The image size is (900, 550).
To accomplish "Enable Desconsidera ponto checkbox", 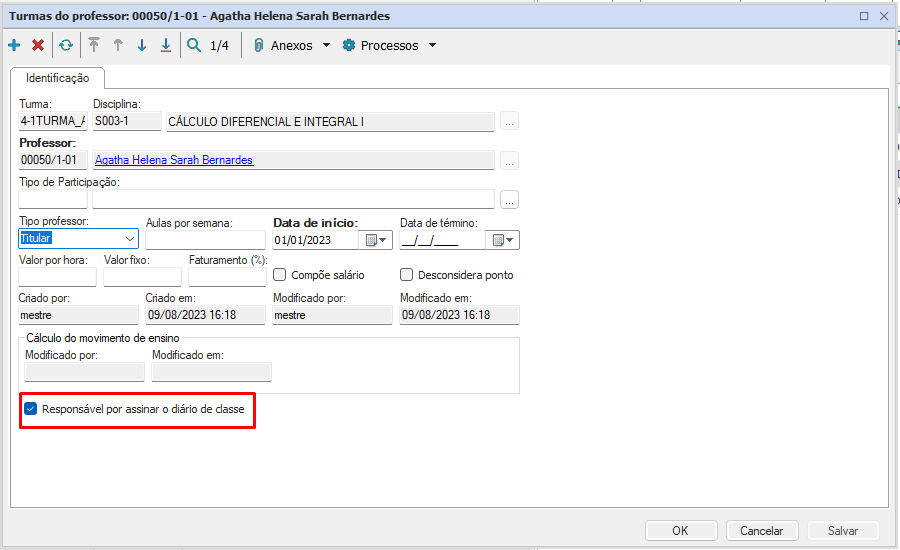I will tap(406, 275).
